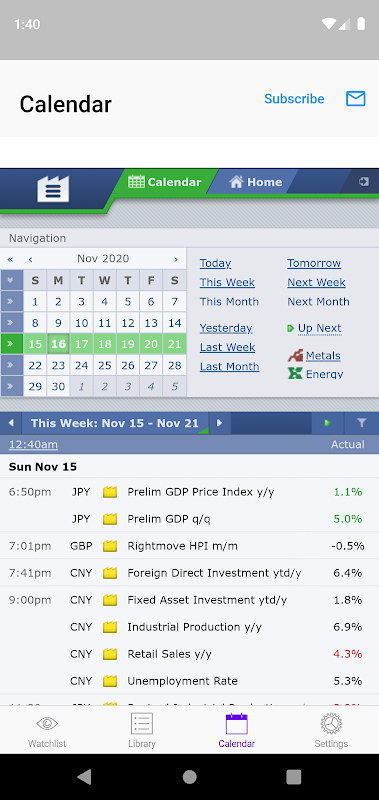
Task: Switch to the Home tab in site header
Action: pyautogui.click(x=256, y=182)
